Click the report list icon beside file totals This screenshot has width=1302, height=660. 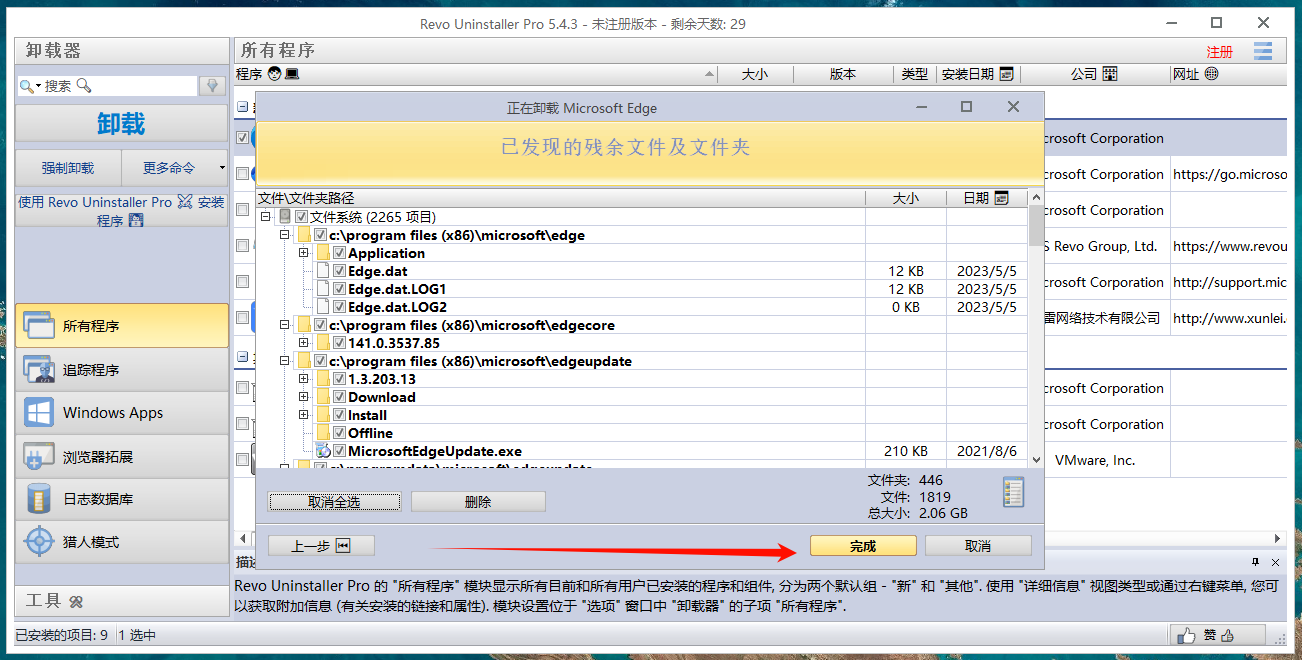click(1013, 492)
